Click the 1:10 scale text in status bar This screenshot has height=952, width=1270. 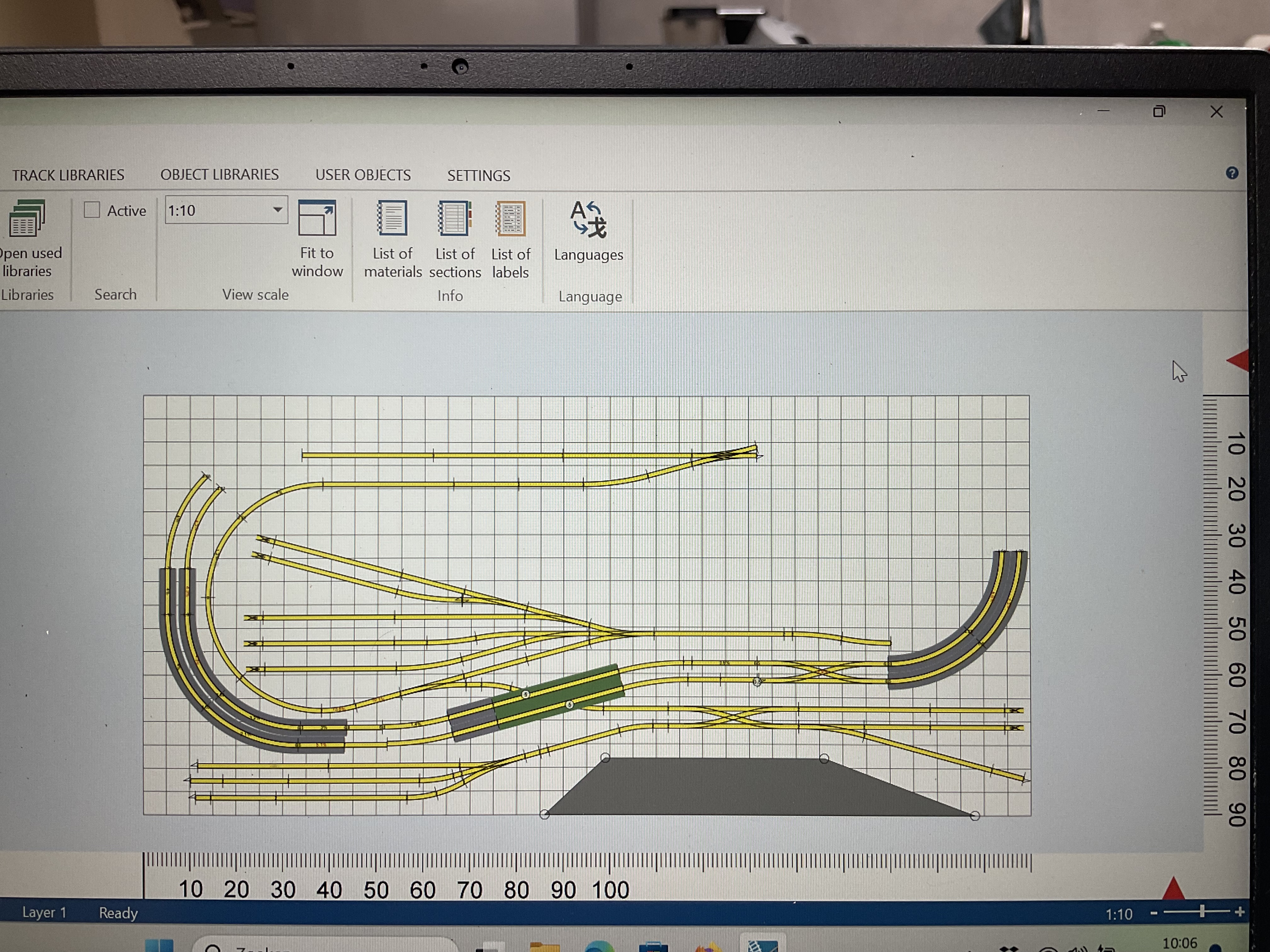tap(1118, 914)
